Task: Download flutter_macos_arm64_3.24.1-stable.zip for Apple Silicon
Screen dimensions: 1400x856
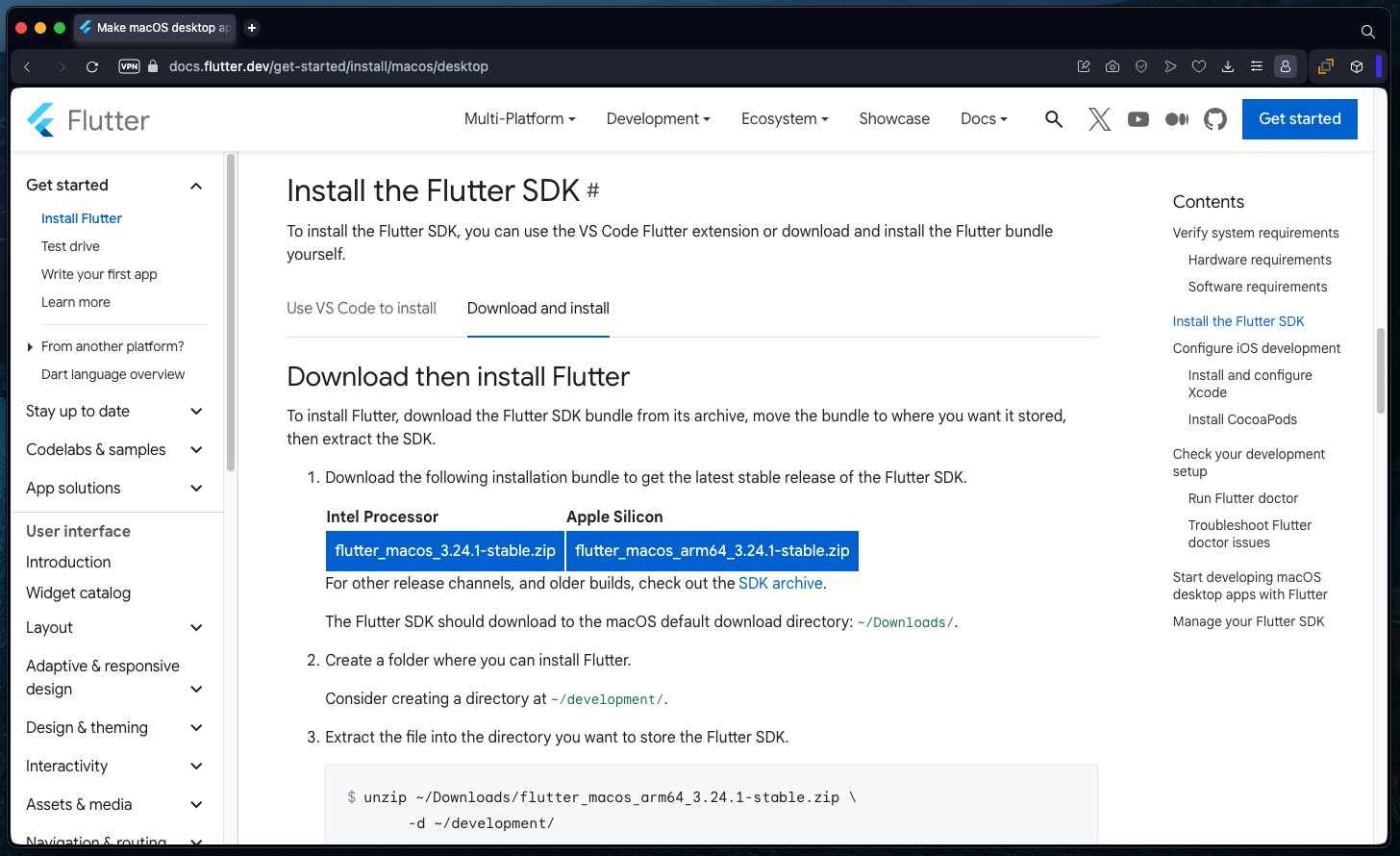Action: (712, 551)
